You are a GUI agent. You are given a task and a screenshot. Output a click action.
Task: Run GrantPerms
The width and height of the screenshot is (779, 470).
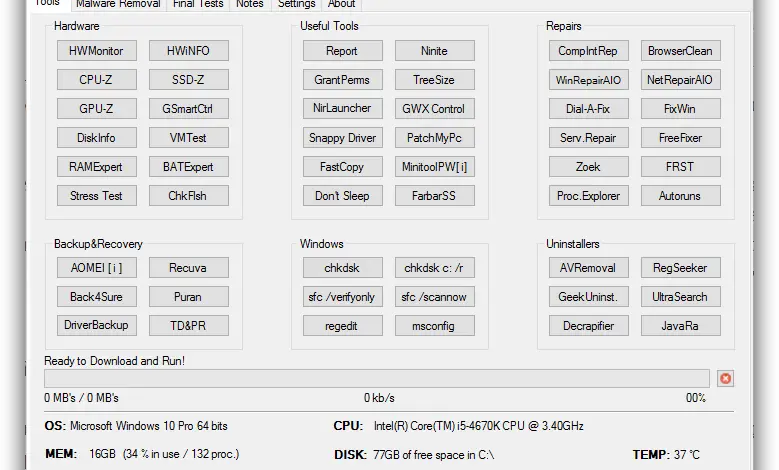point(342,79)
